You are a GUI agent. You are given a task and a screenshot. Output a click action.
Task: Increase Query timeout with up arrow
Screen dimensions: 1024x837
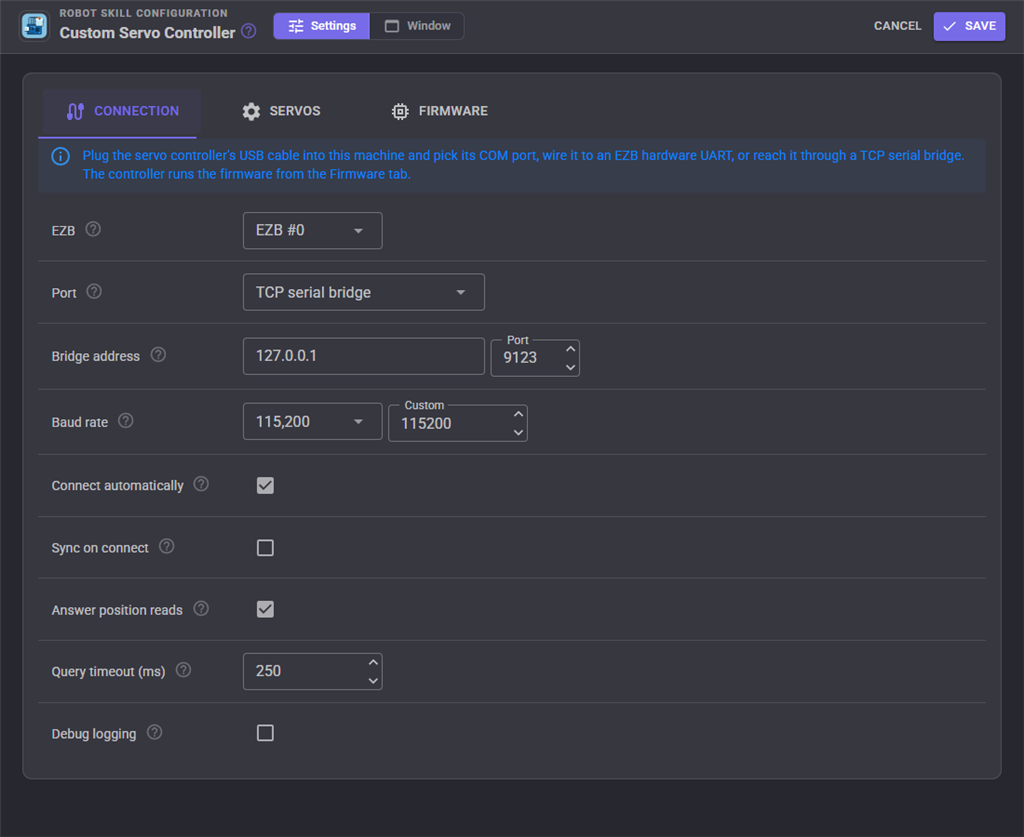(373, 663)
